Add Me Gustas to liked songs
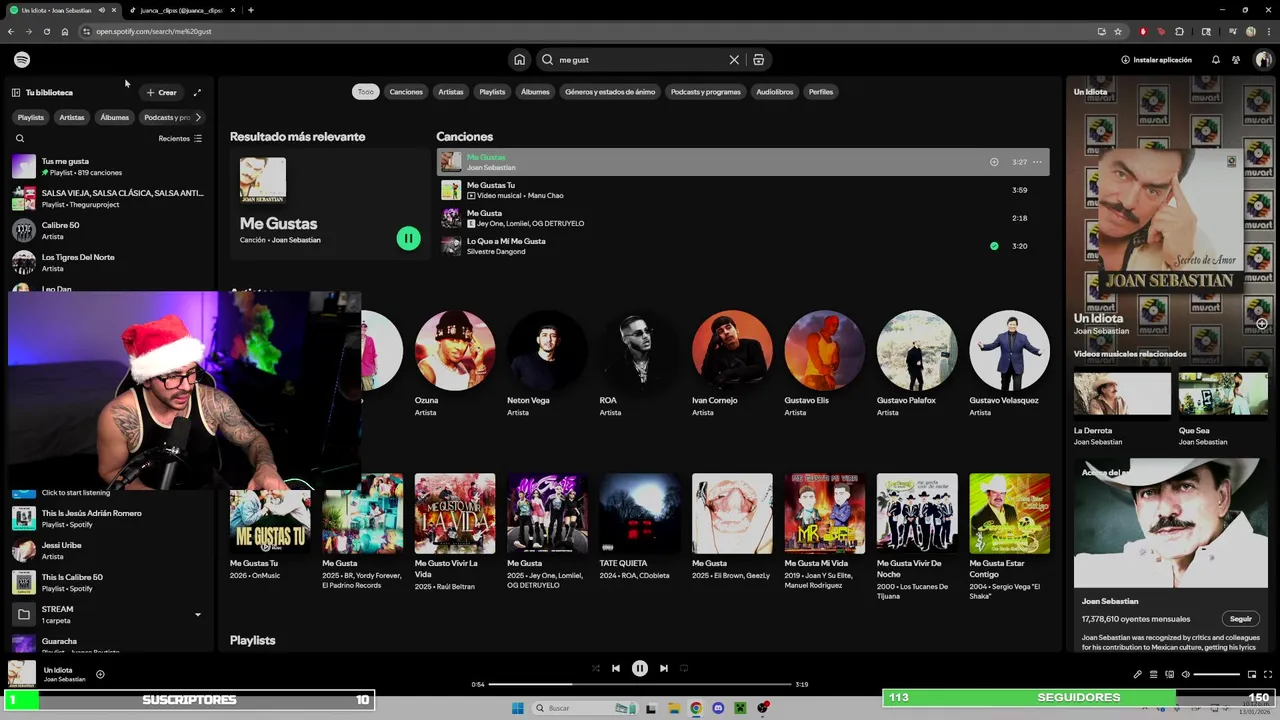This screenshot has height=720, width=1280. [x=994, y=162]
